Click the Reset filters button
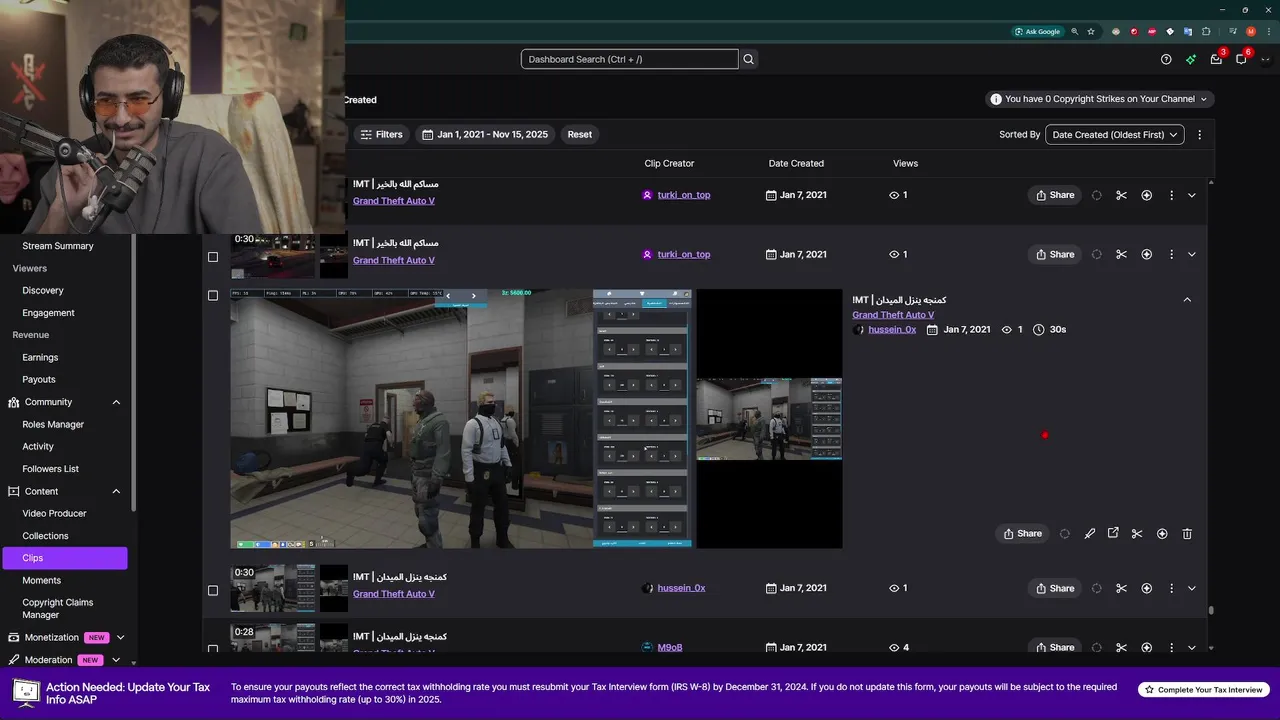 click(580, 134)
